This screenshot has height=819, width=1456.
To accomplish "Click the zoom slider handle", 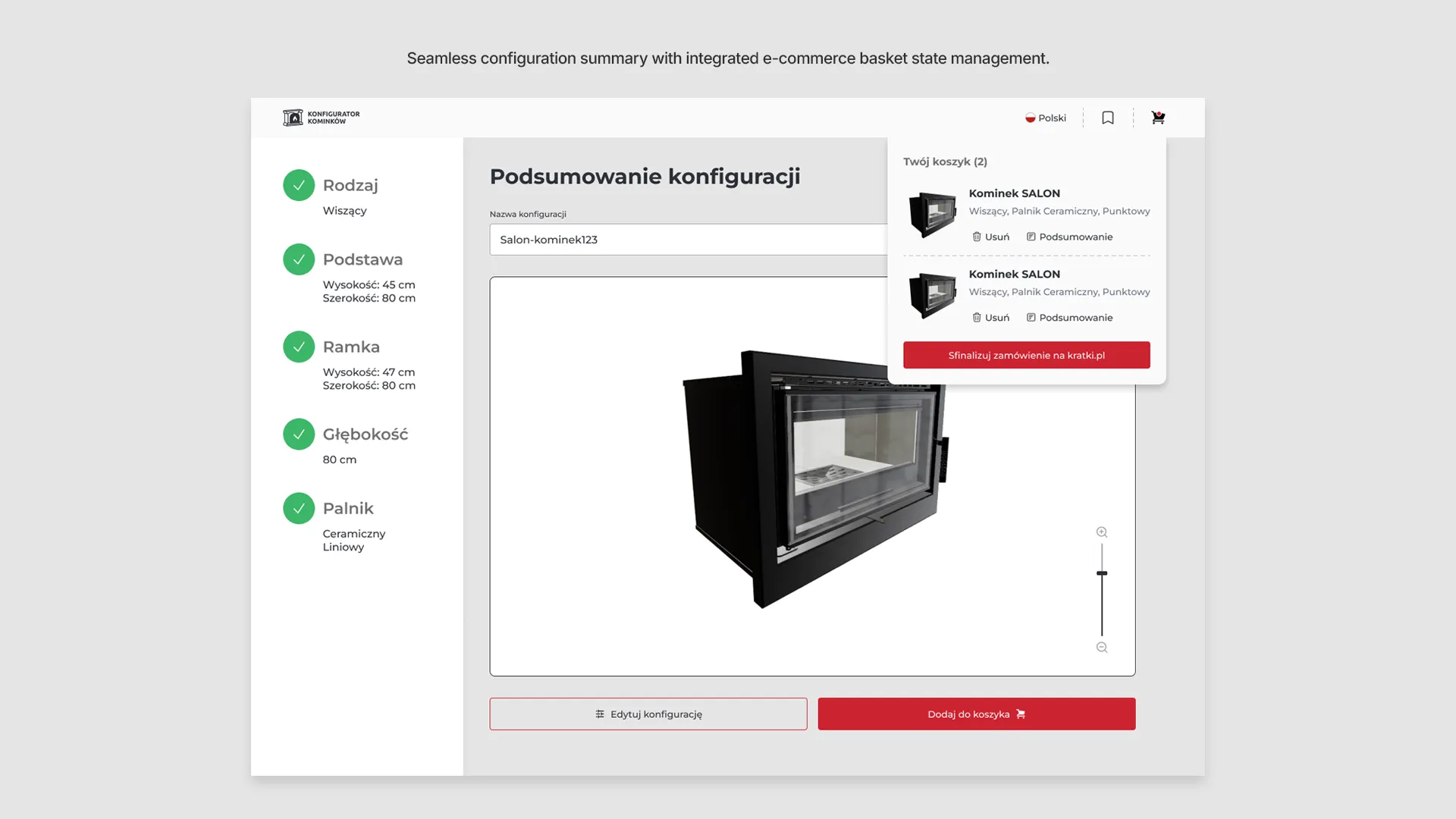I will pyautogui.click(x=1102, y=573).
